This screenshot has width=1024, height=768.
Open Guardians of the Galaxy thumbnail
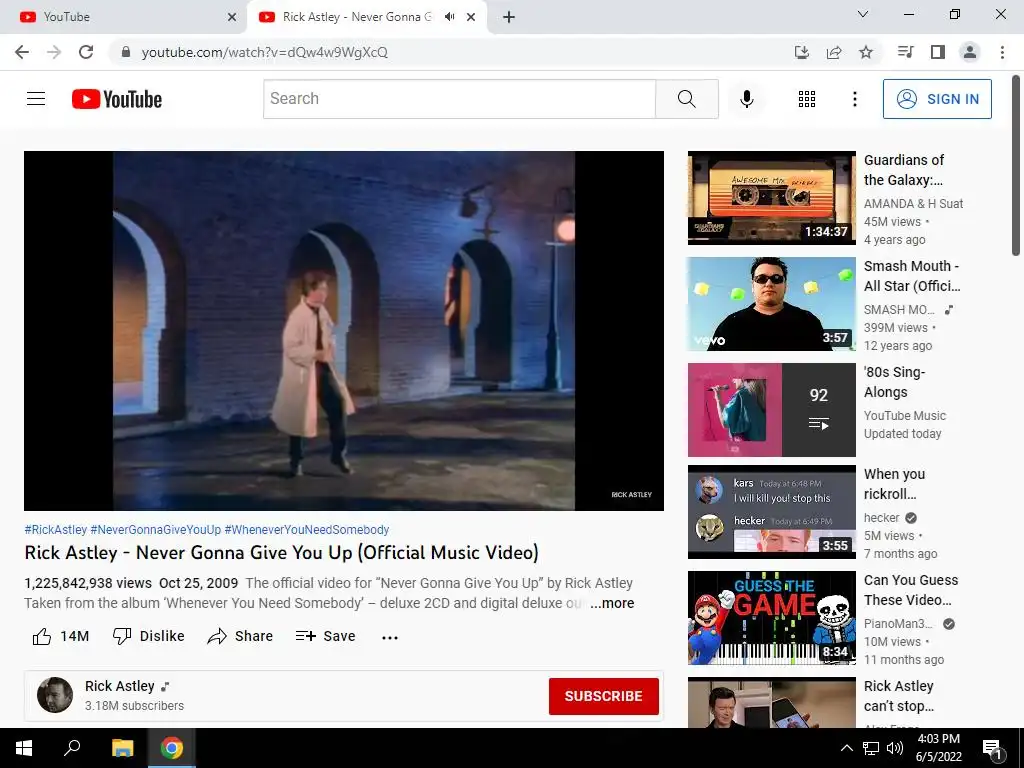coord(771,198)
